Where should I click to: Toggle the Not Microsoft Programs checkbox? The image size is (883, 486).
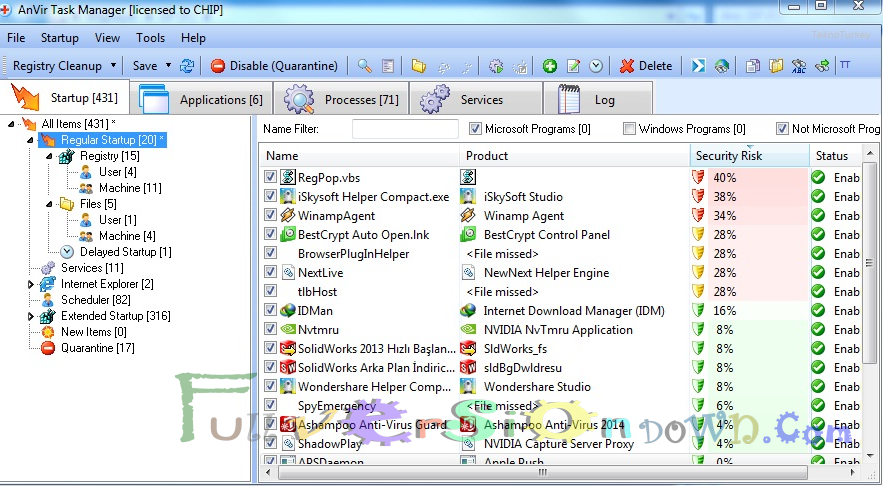[x=782, y=129]
